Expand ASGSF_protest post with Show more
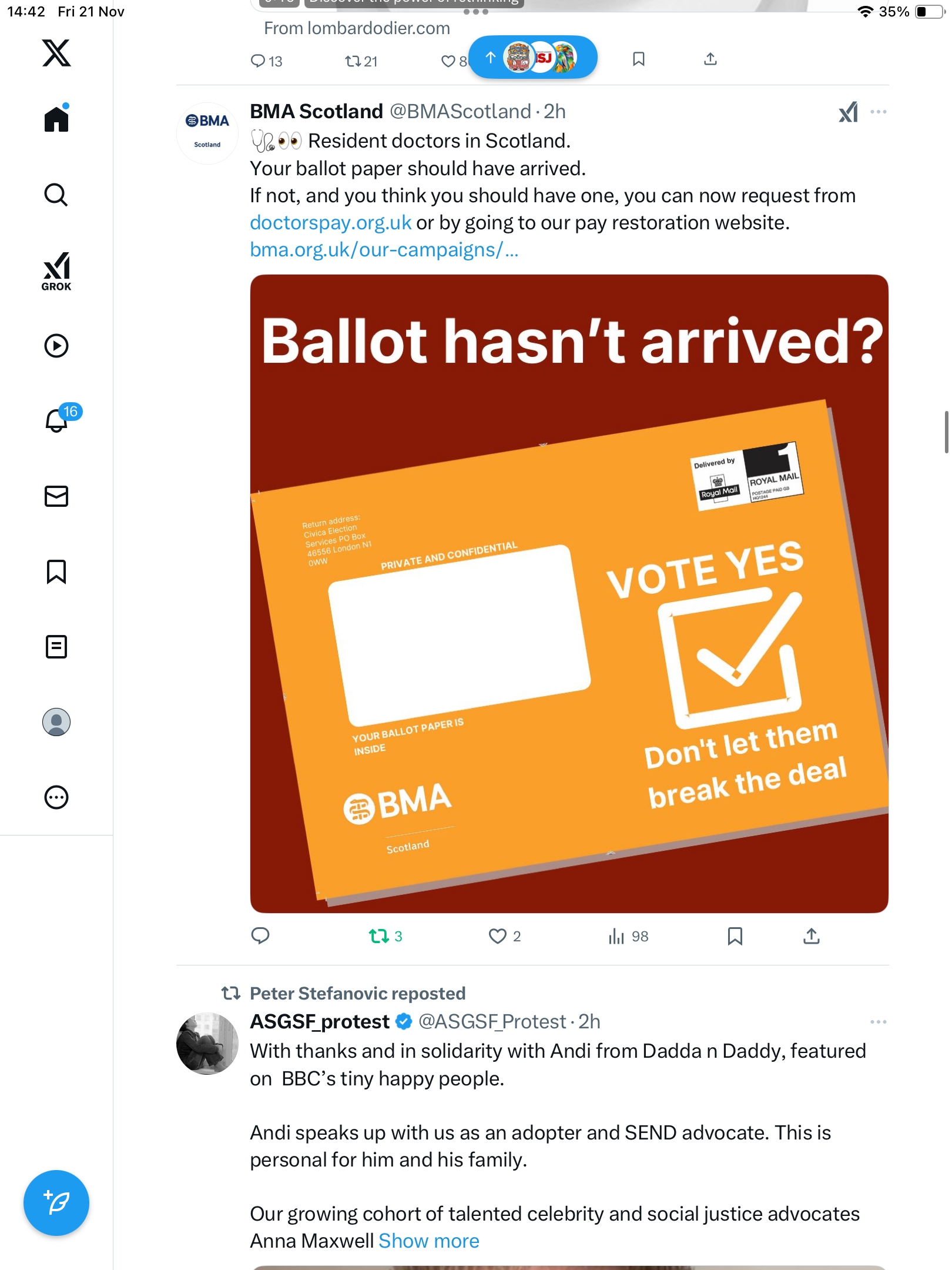This screenshot has width=952, height=1270. pyautogui.click(x=429, y=1241)
